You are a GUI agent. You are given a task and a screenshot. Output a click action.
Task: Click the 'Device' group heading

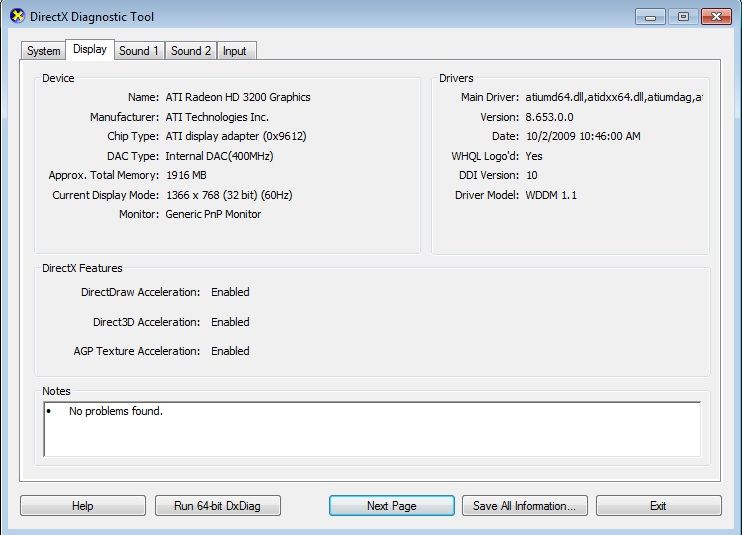click(x=58, y=78)
